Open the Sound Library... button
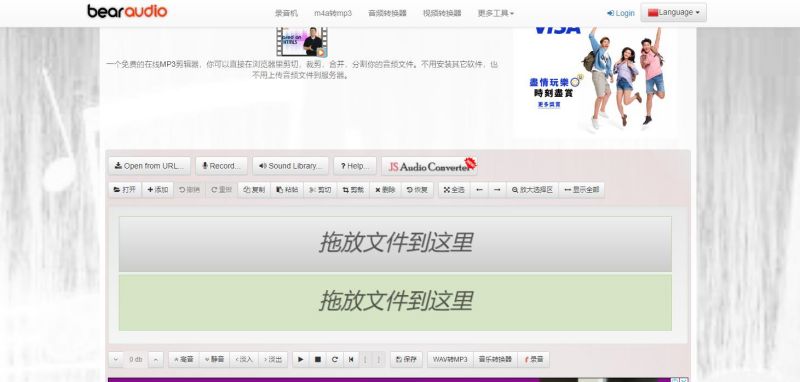The height and width of the screenshot is (382, 800). coord(290,166)
